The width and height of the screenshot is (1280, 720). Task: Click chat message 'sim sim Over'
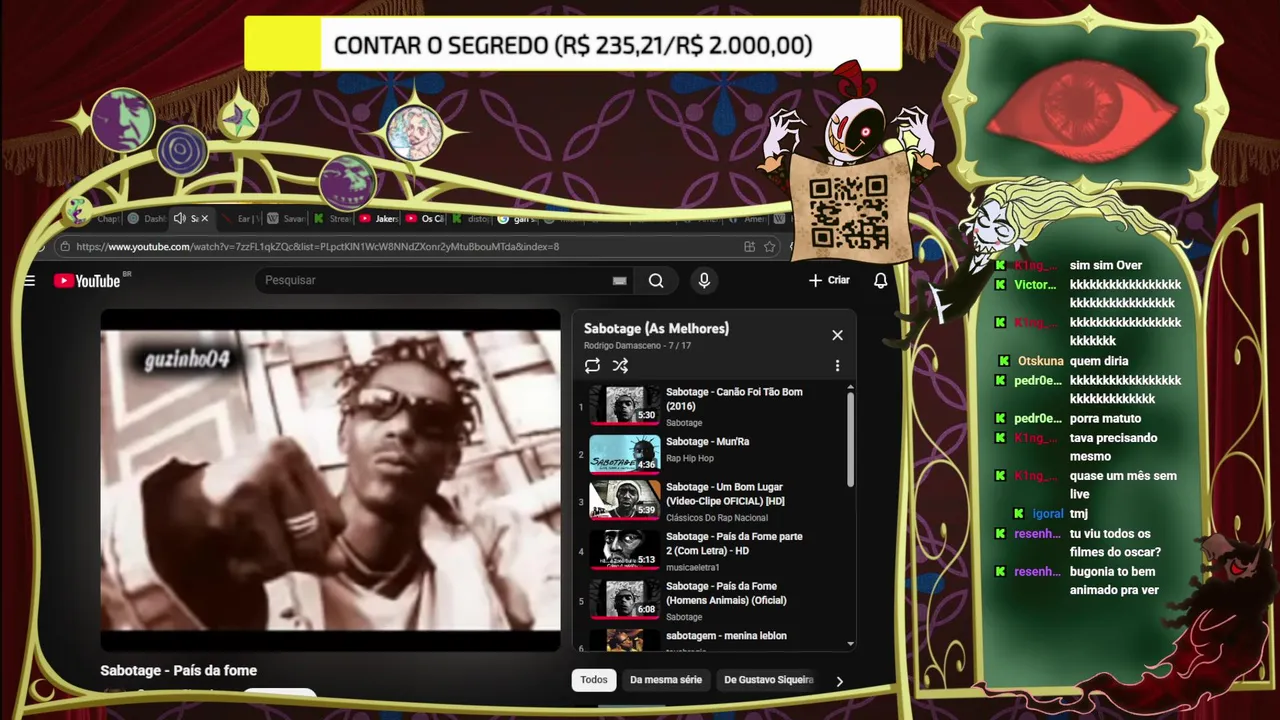1106,265
